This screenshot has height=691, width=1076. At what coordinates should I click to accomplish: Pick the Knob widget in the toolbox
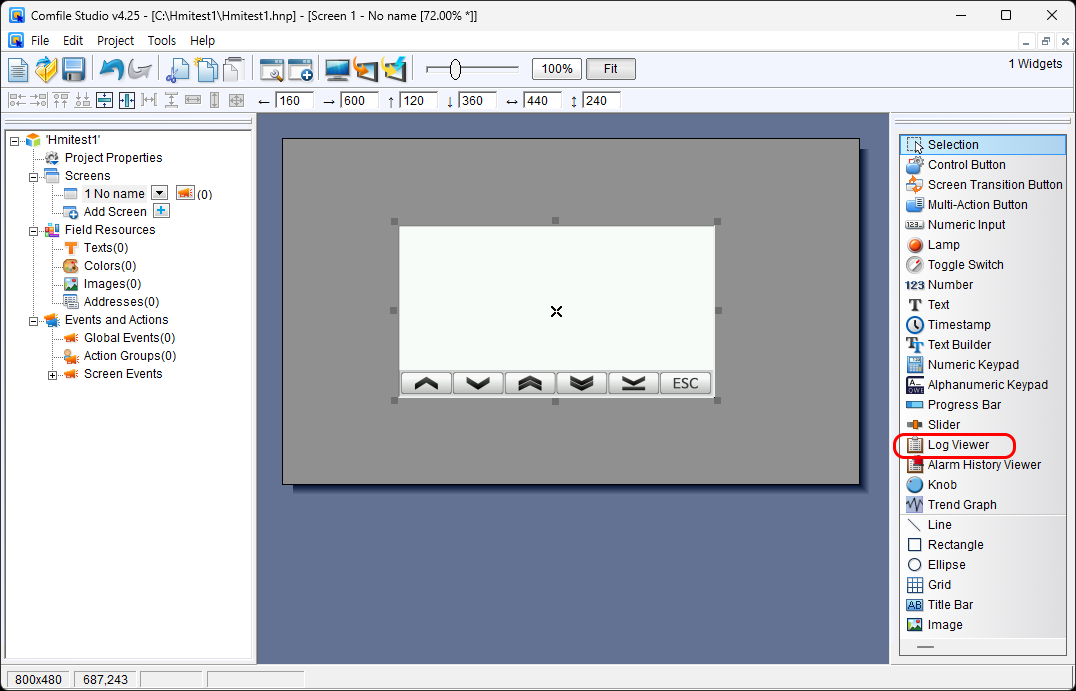tap(942, 485)
